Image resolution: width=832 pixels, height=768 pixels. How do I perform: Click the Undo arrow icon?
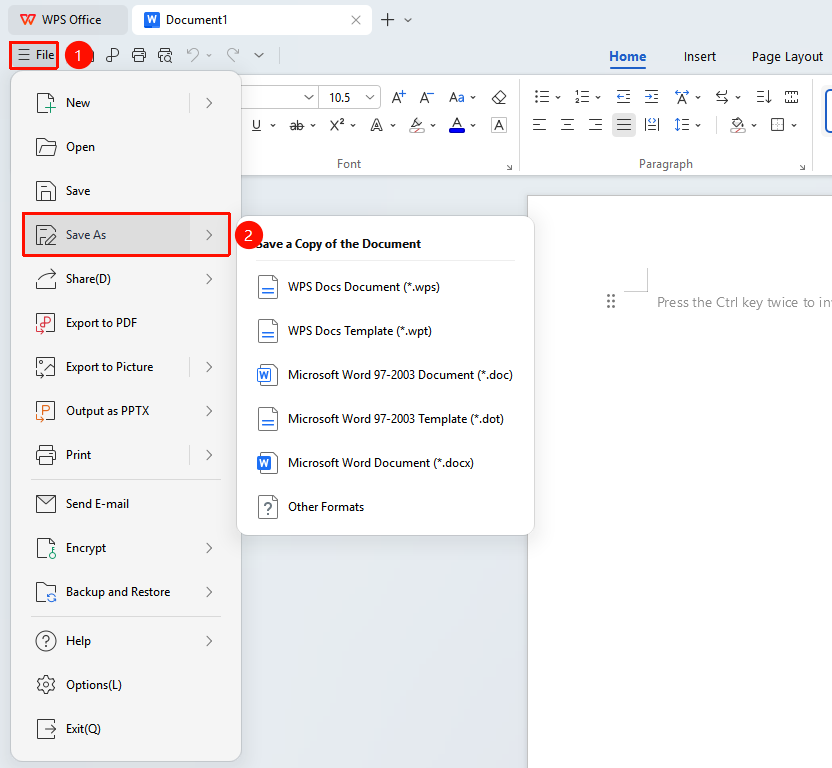(193, 55)
